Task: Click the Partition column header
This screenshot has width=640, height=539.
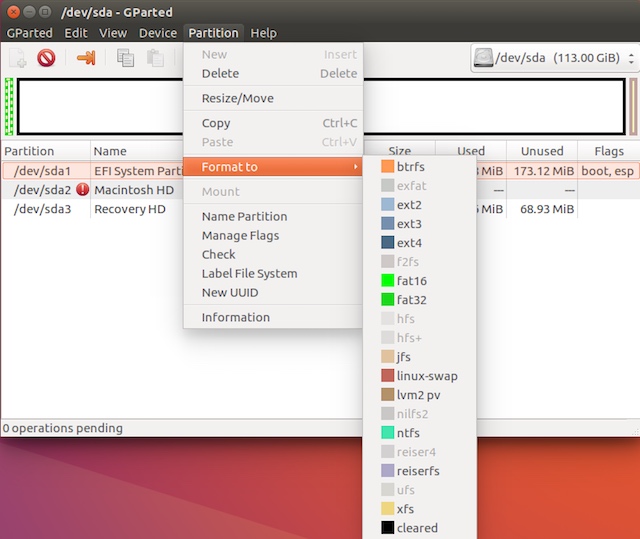Action: 45,151
